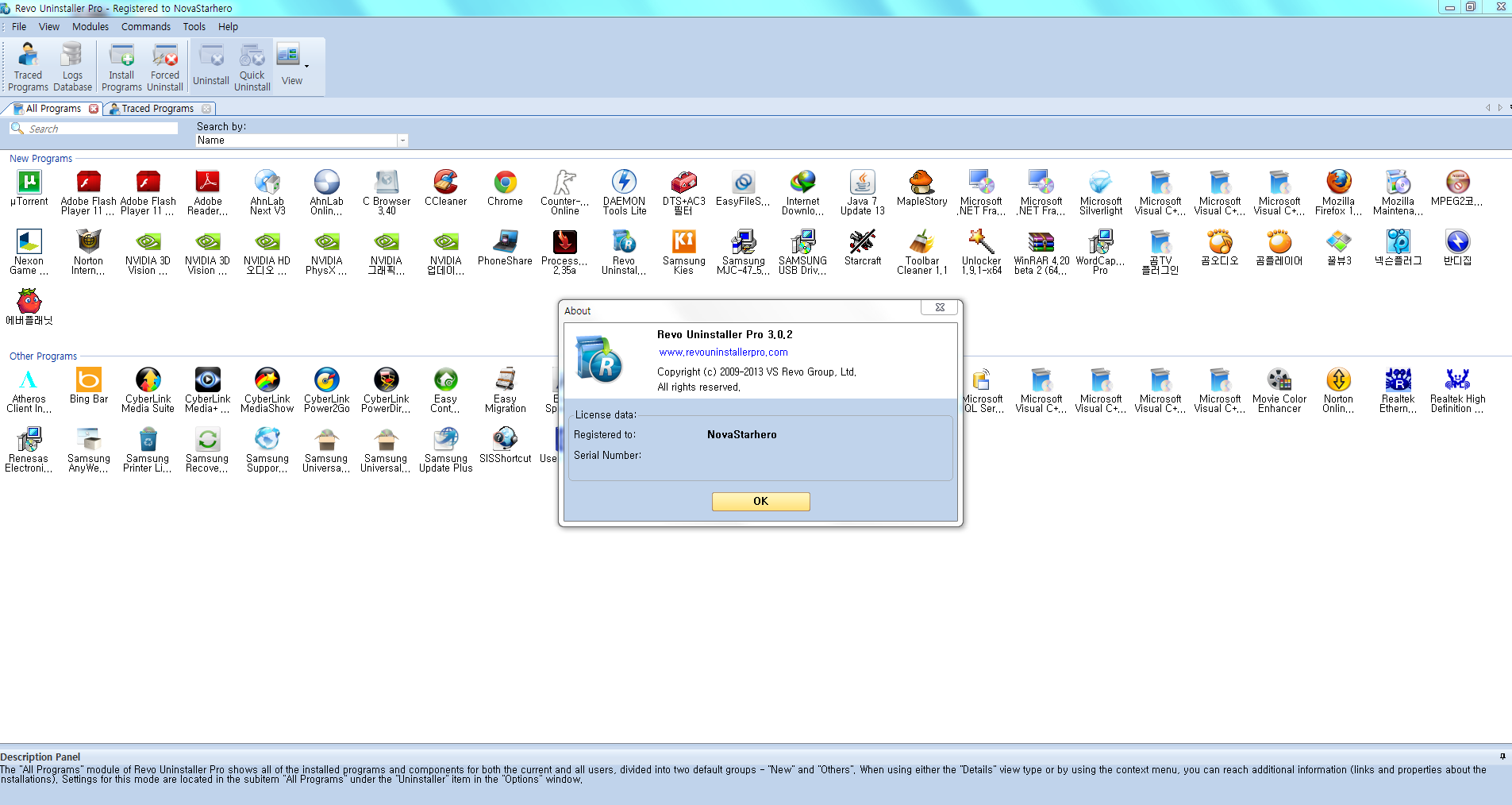Close the All Programs tab
1512x805 pixels.
pyautogui.click(x=94, y=109)
